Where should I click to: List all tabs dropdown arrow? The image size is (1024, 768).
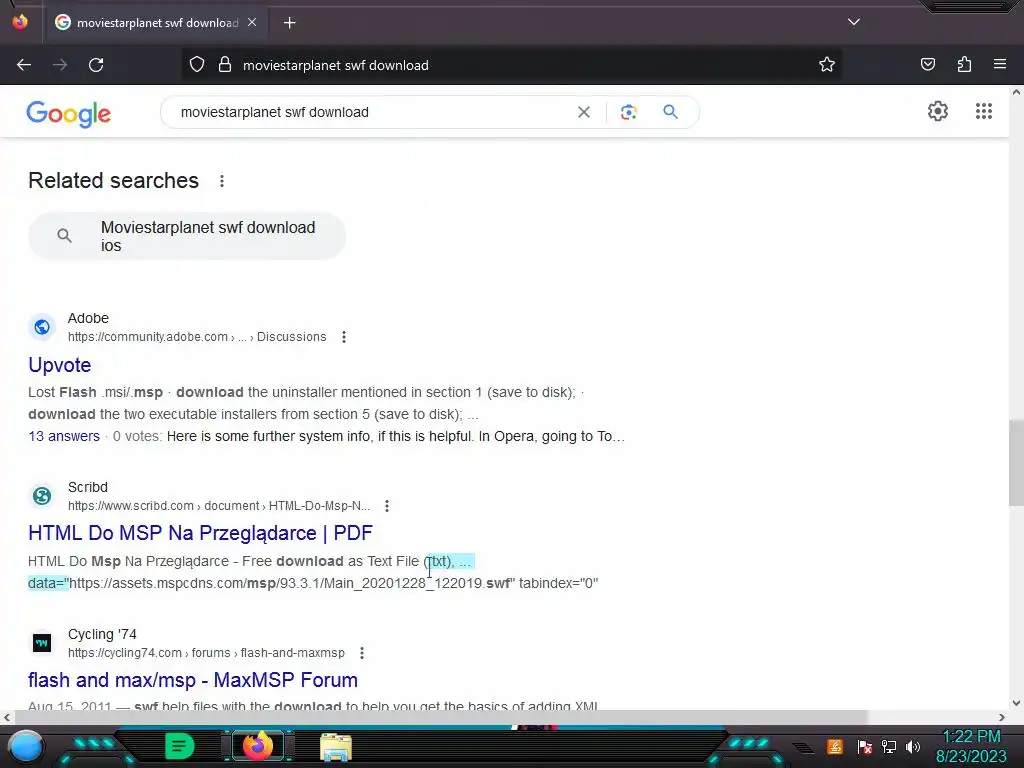point(854,22)
